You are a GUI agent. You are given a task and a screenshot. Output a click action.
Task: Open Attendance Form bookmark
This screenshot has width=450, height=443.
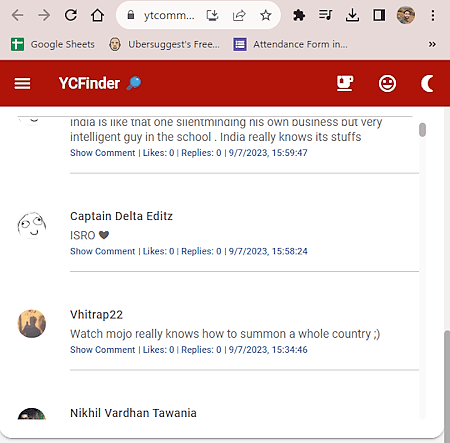[x=290, y=44]
